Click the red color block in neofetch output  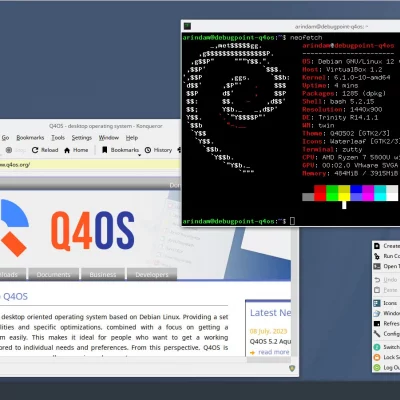(320, 193)
